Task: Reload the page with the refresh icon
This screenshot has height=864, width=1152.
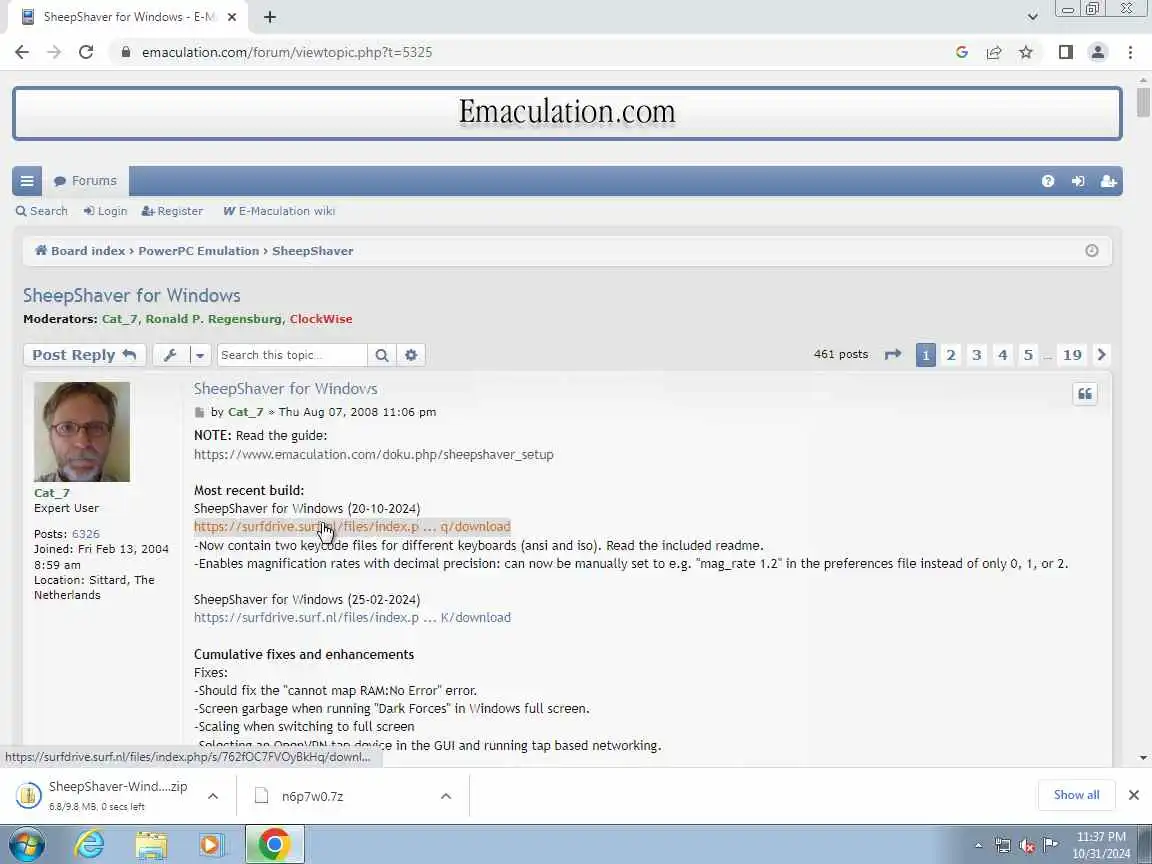Action: (x=86, y=52)
